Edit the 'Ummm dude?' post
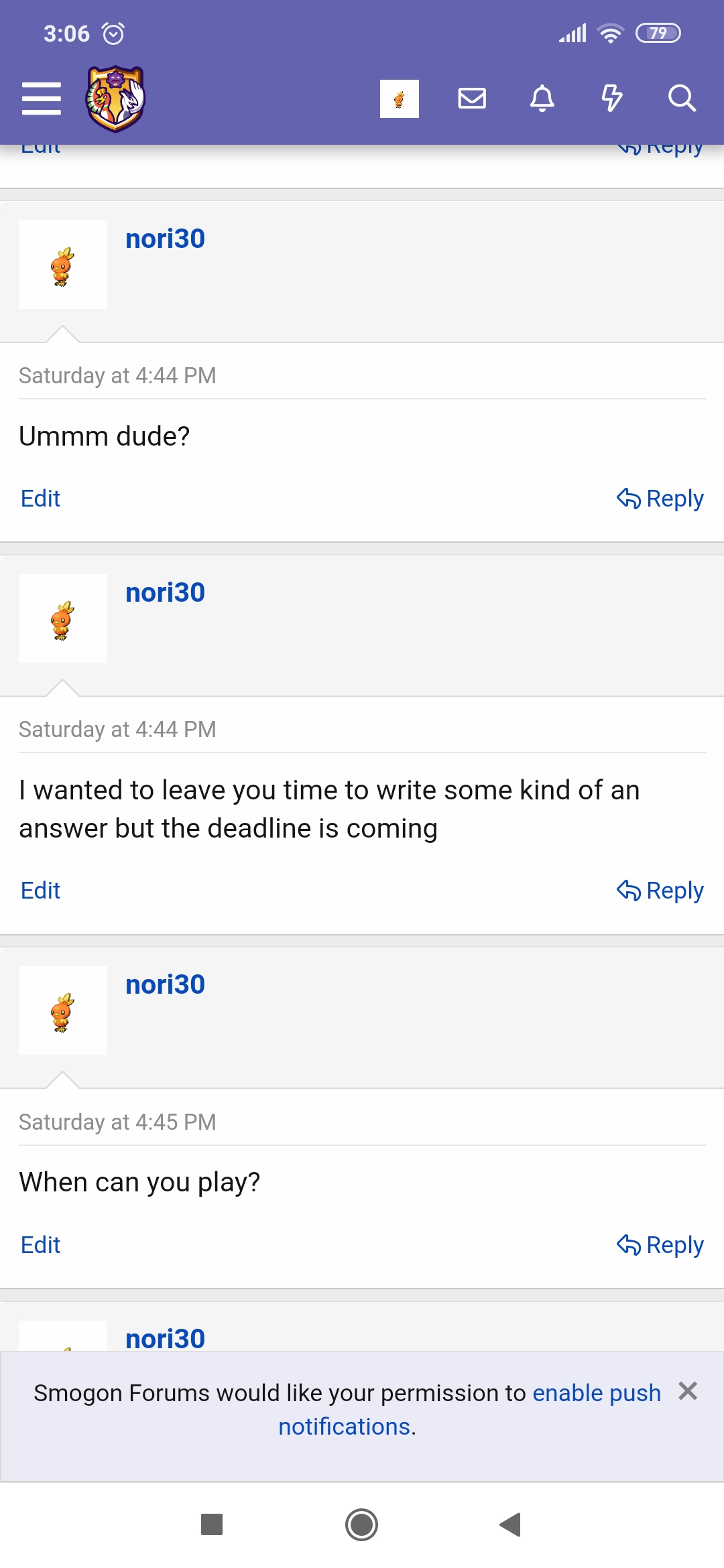724x1568 pixels. 40,499
